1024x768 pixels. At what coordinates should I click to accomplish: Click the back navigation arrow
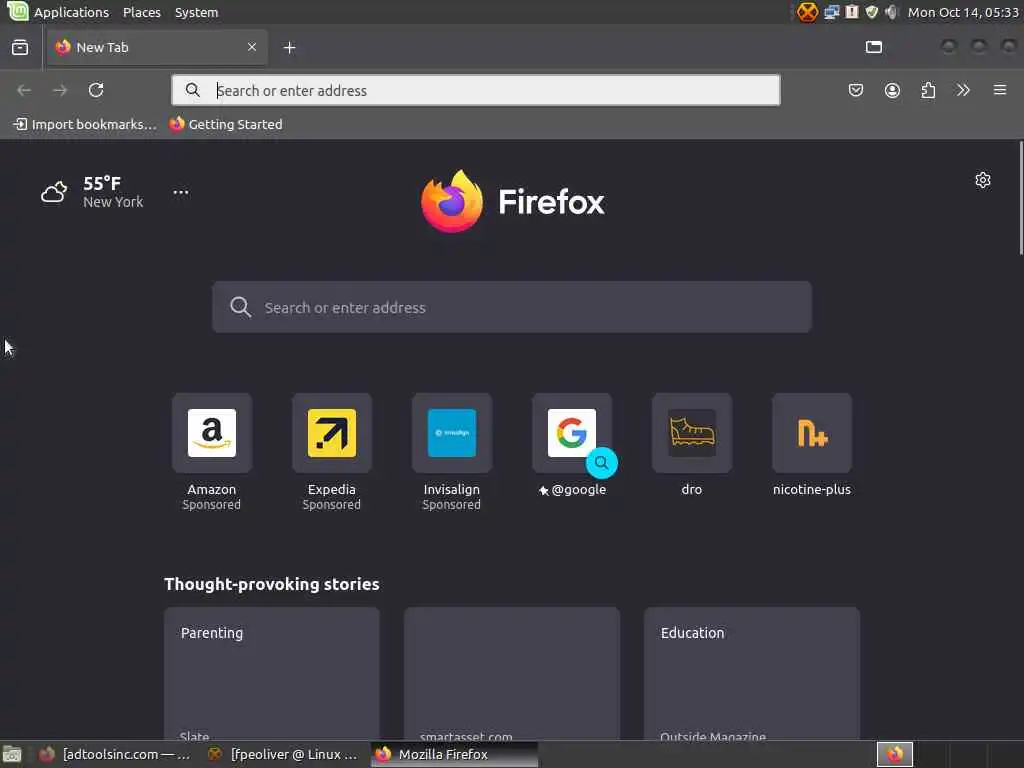tap(24, 90)
